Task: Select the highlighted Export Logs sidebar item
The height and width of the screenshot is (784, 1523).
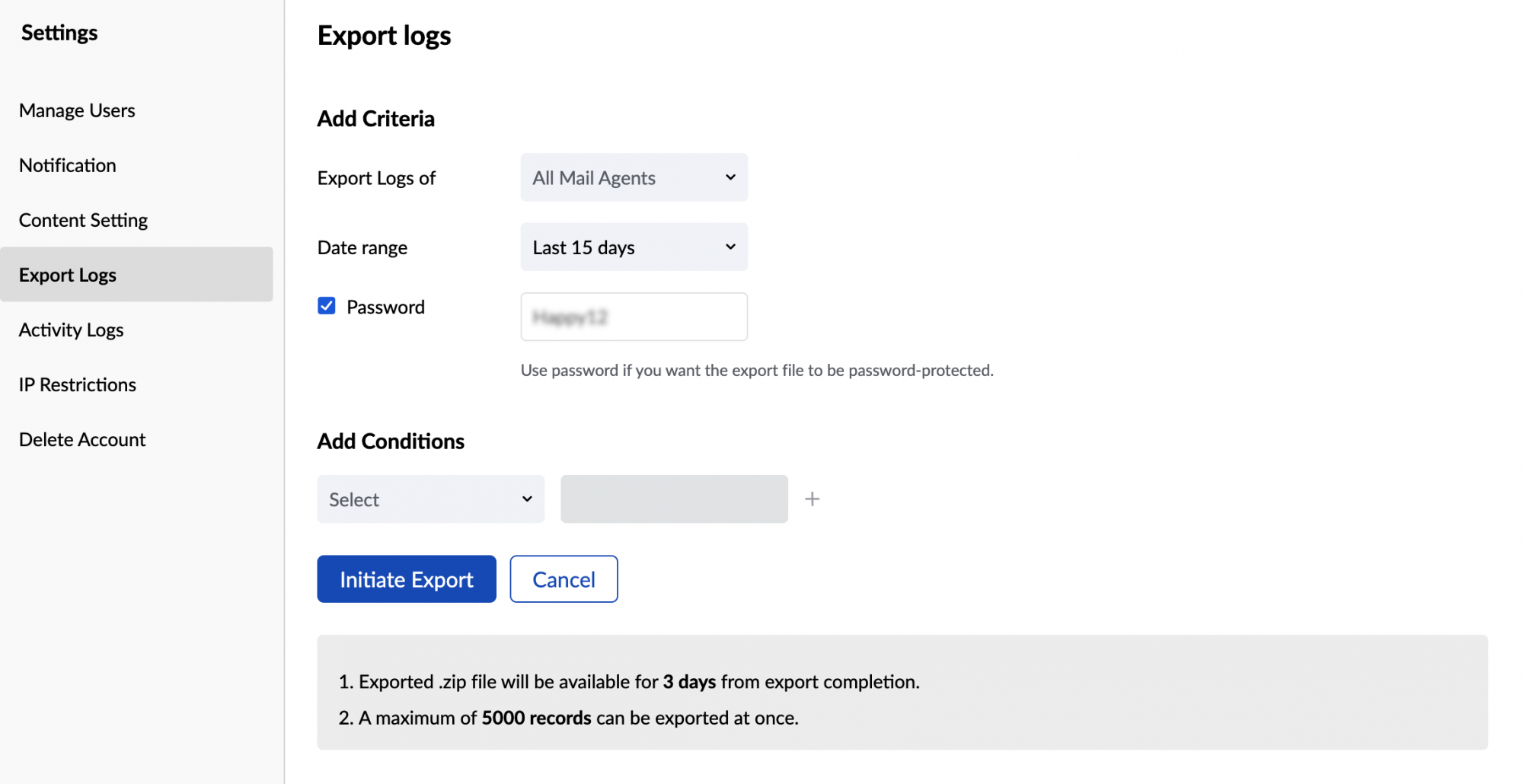Action: coord(68,274)
